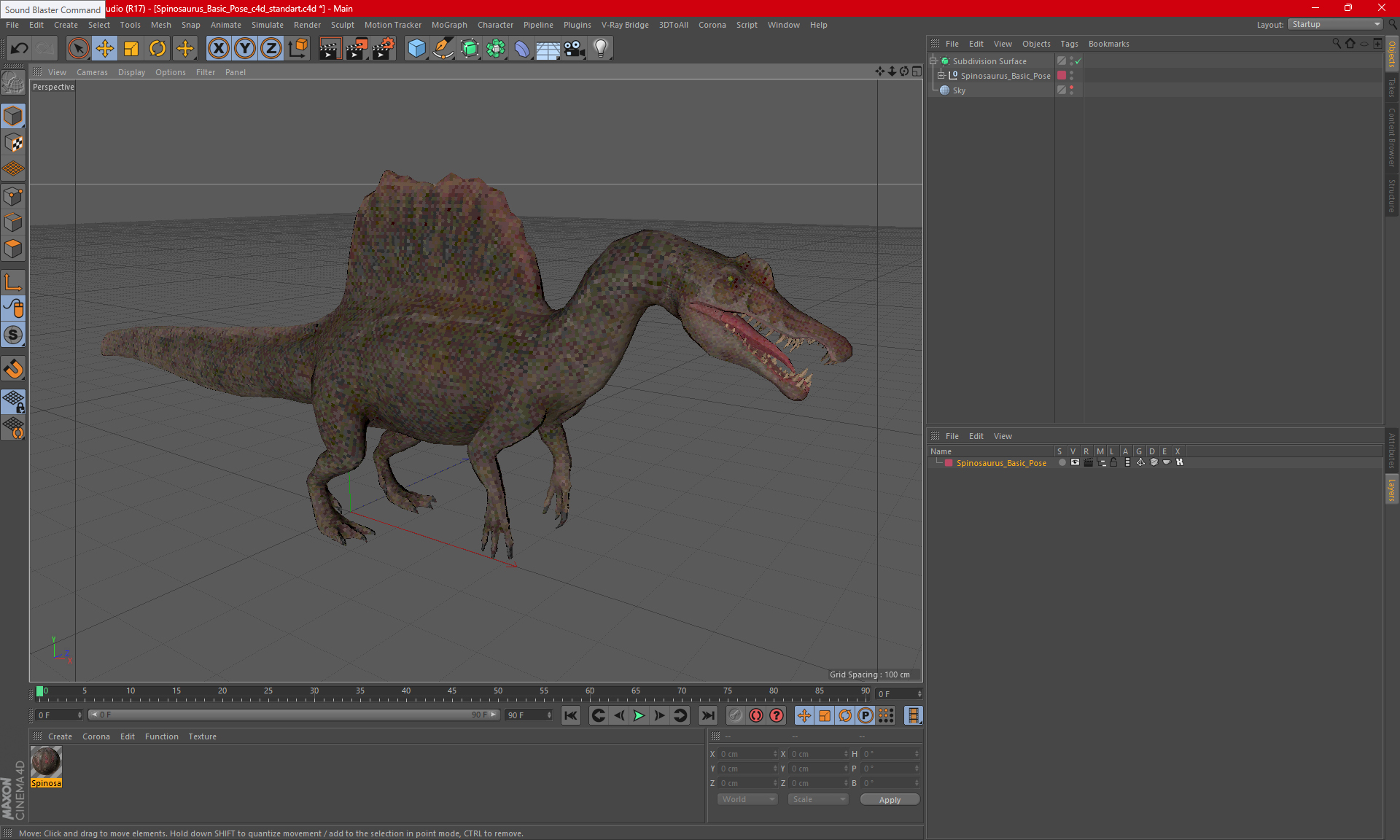Toggle Sky editor visibility dot
Viewport: 1400px width, 840px height.
1071,87
